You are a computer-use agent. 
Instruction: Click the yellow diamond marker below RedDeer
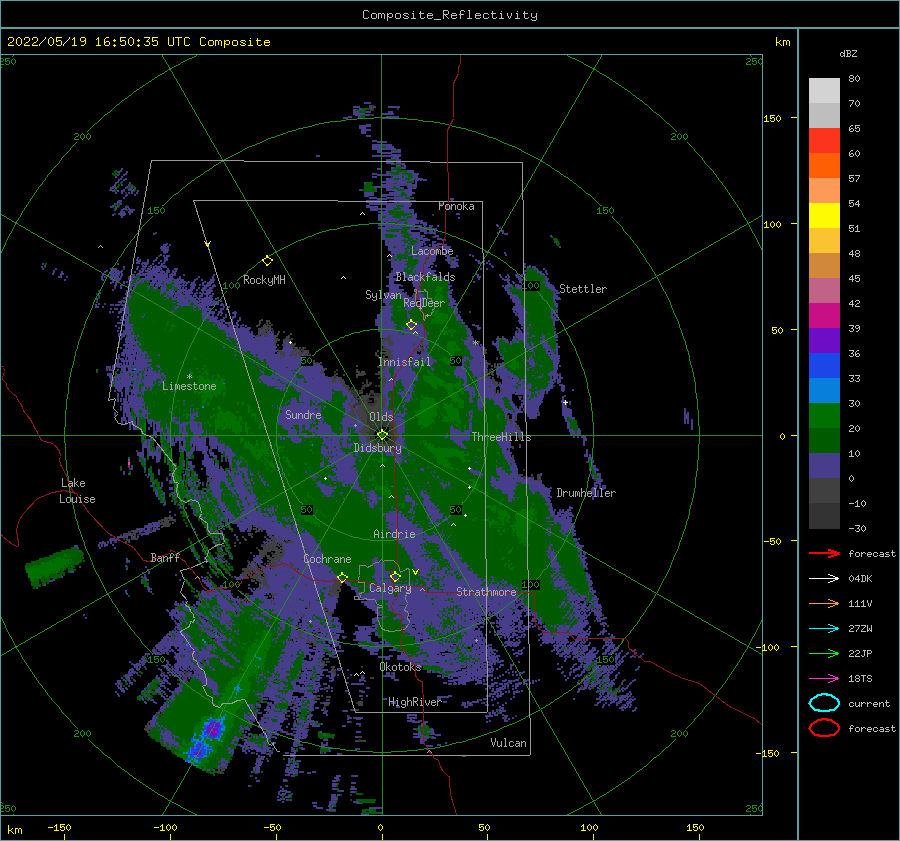point(411,325)
